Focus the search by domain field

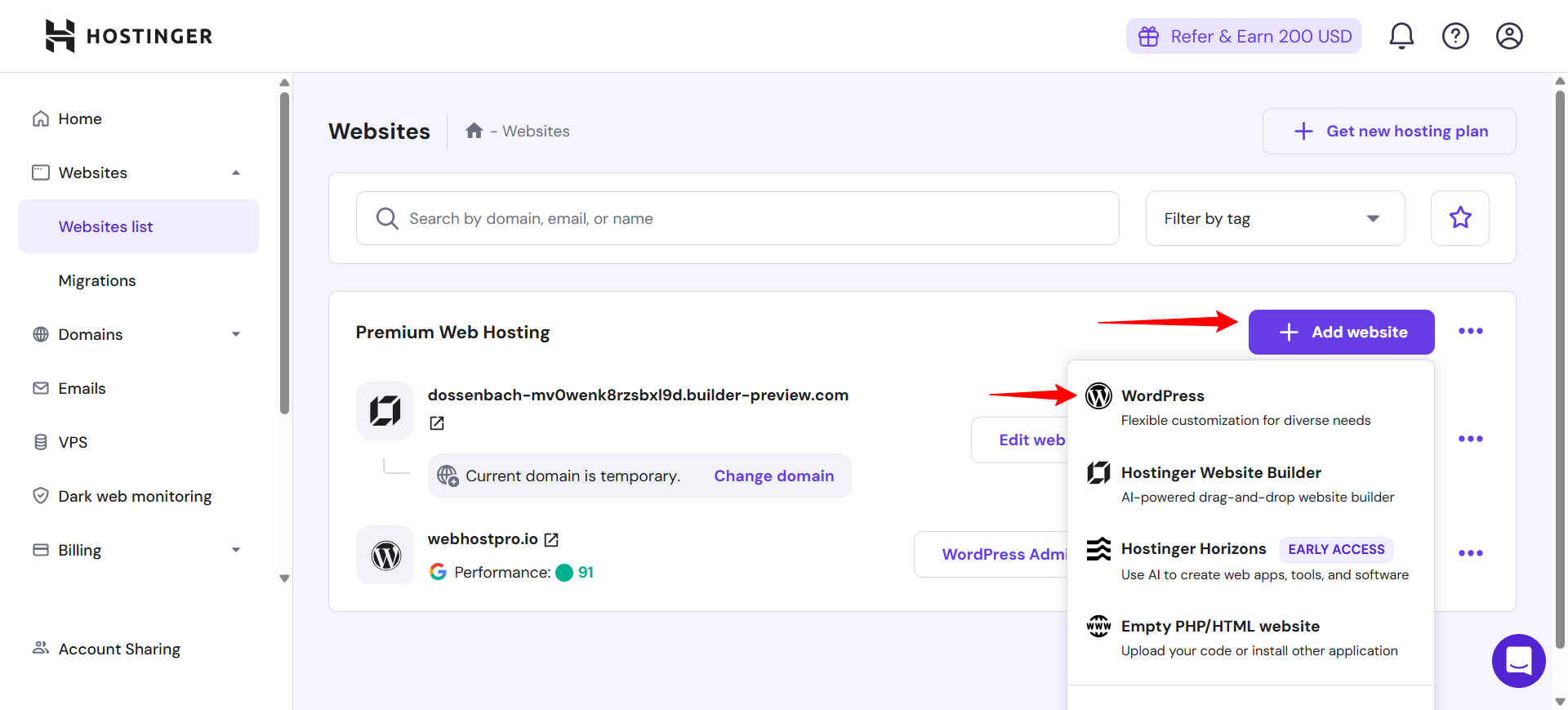[737, 218]
